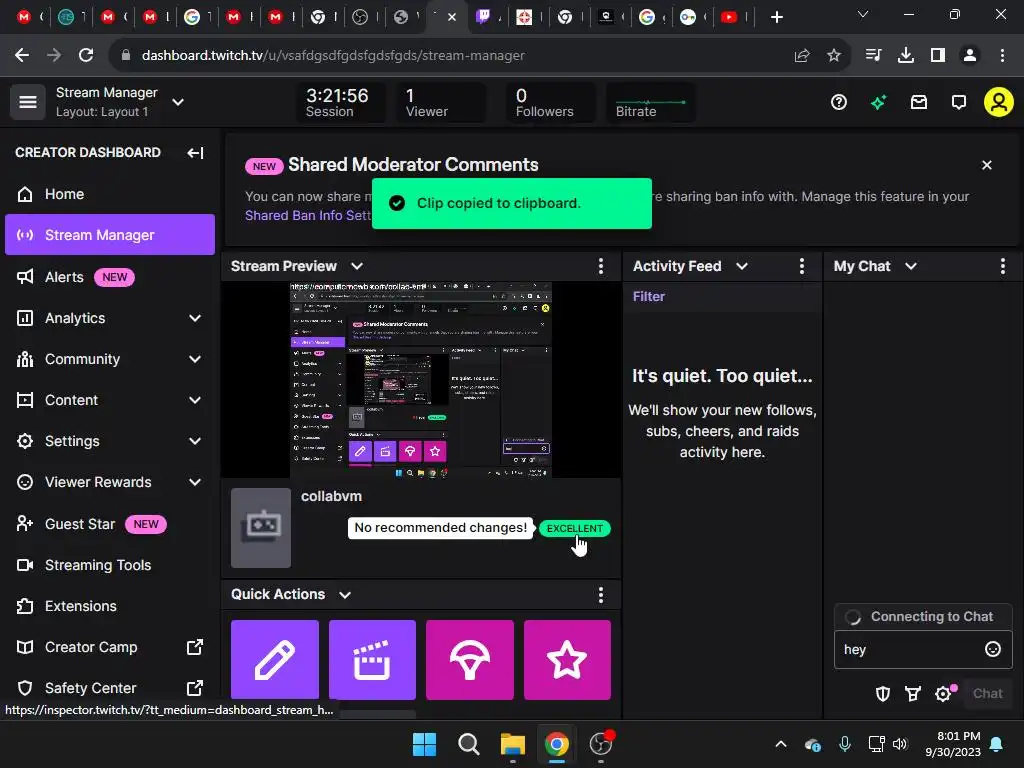Go to Home in sidebar
Screen dimensions: 1024x768
pos(110,194)
